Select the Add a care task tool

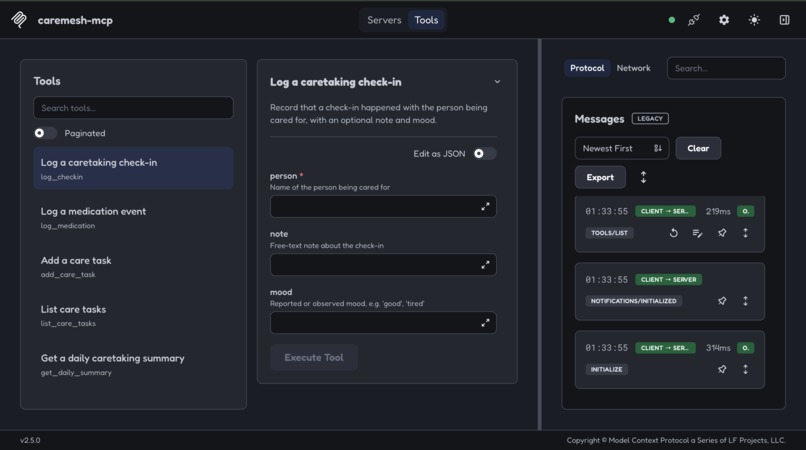(133, 266)
